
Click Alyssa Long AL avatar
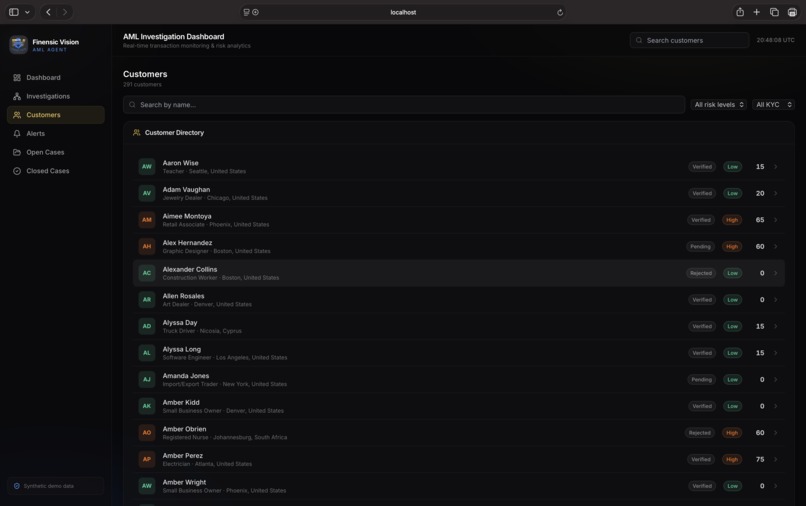tap(146, 353)
